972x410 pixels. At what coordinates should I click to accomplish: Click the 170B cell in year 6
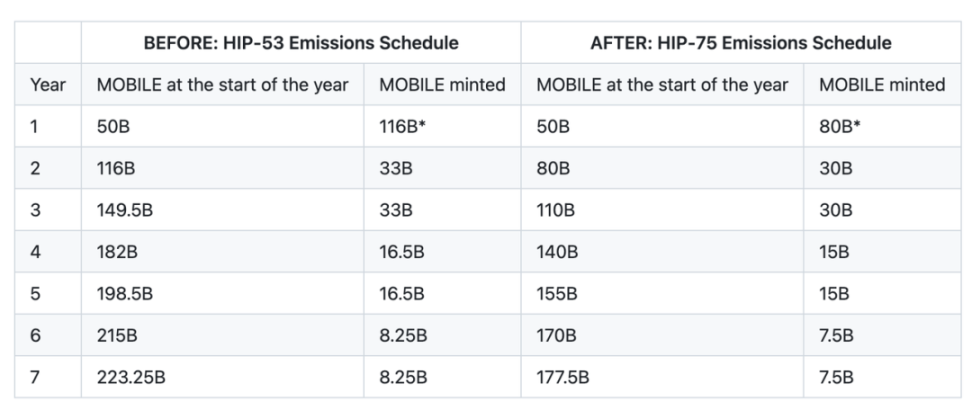[662, 335]
